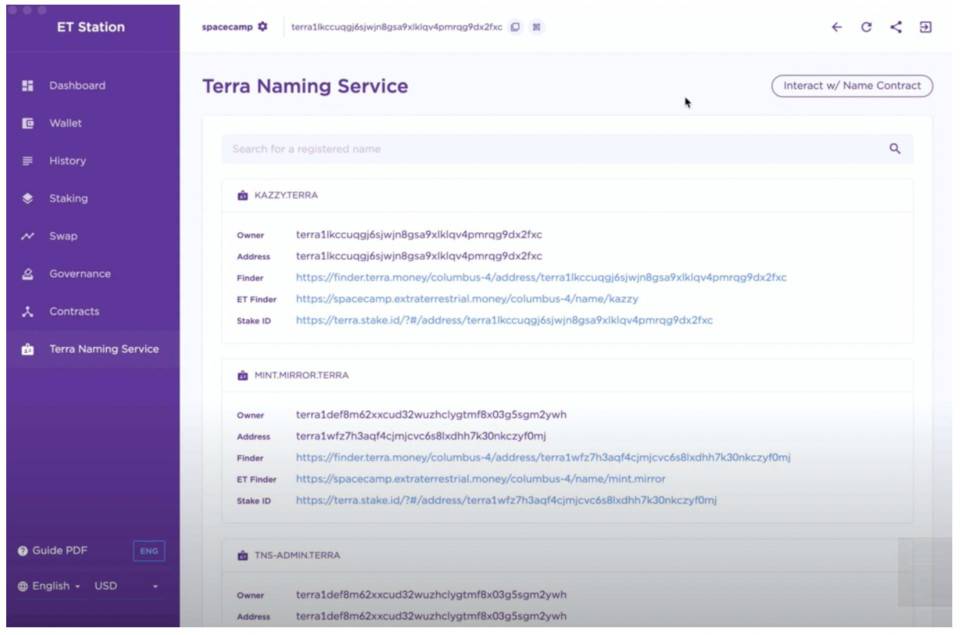Click TNS-ADMIN.TERRA Owner address value

pyautogui.click(x=431, y=595)
